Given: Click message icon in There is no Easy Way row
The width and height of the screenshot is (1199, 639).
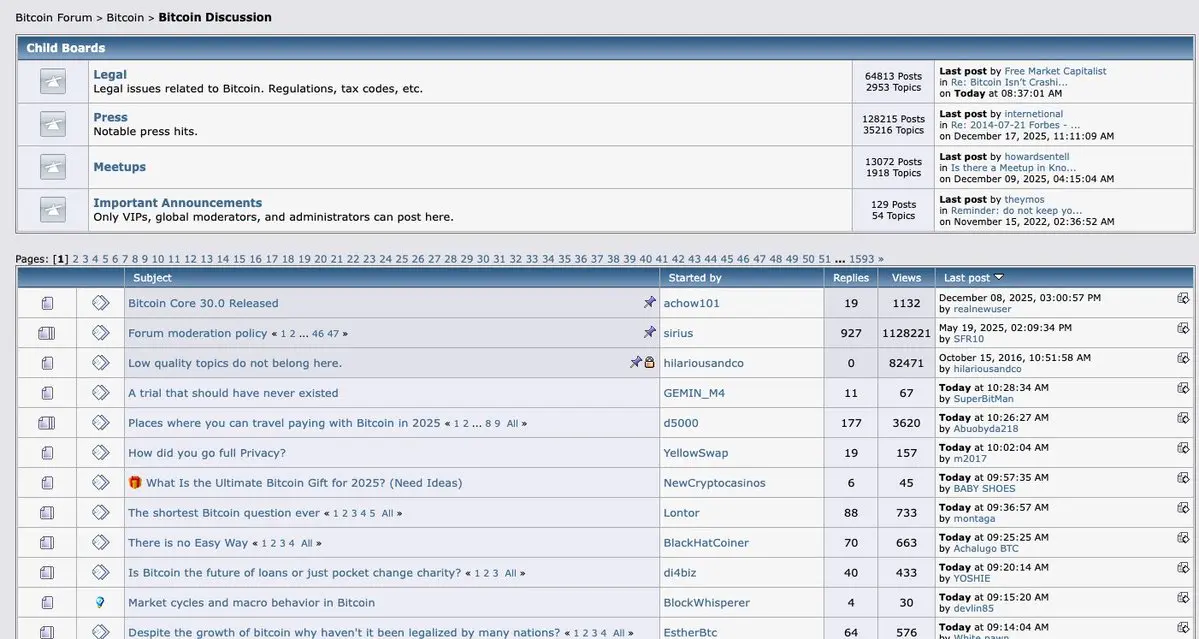Looking at the screenshot, I should pos(100,543).
